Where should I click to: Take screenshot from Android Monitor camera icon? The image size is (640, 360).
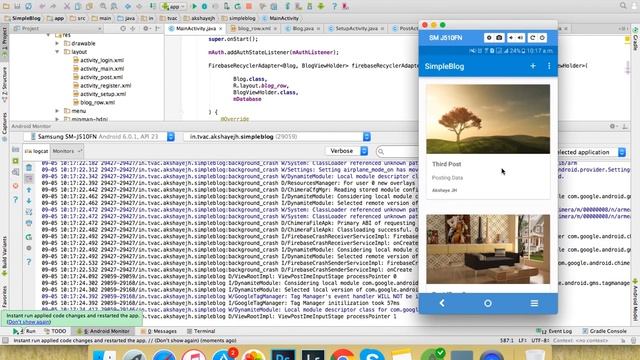click(x=16, y=149)
